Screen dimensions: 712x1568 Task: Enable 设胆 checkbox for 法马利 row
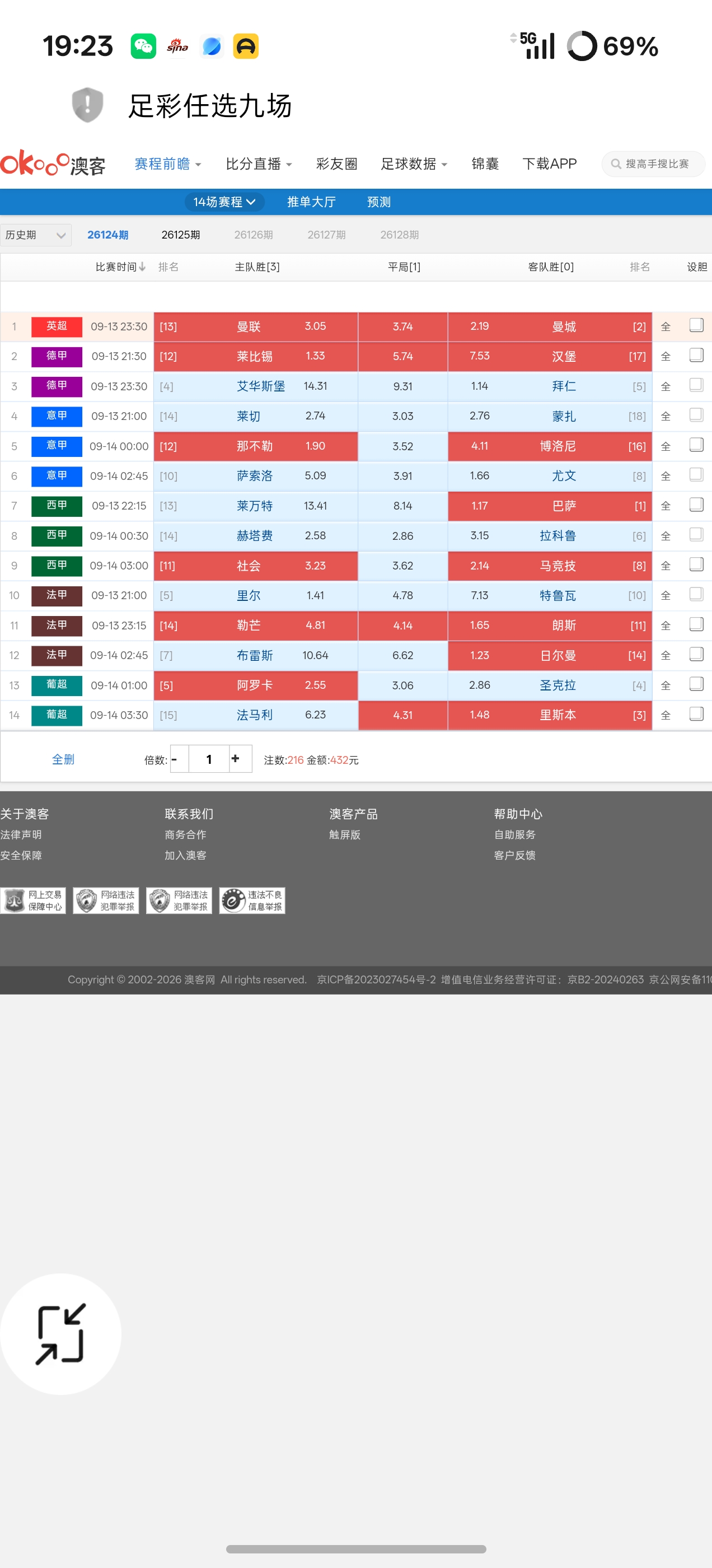coord(696,713)
